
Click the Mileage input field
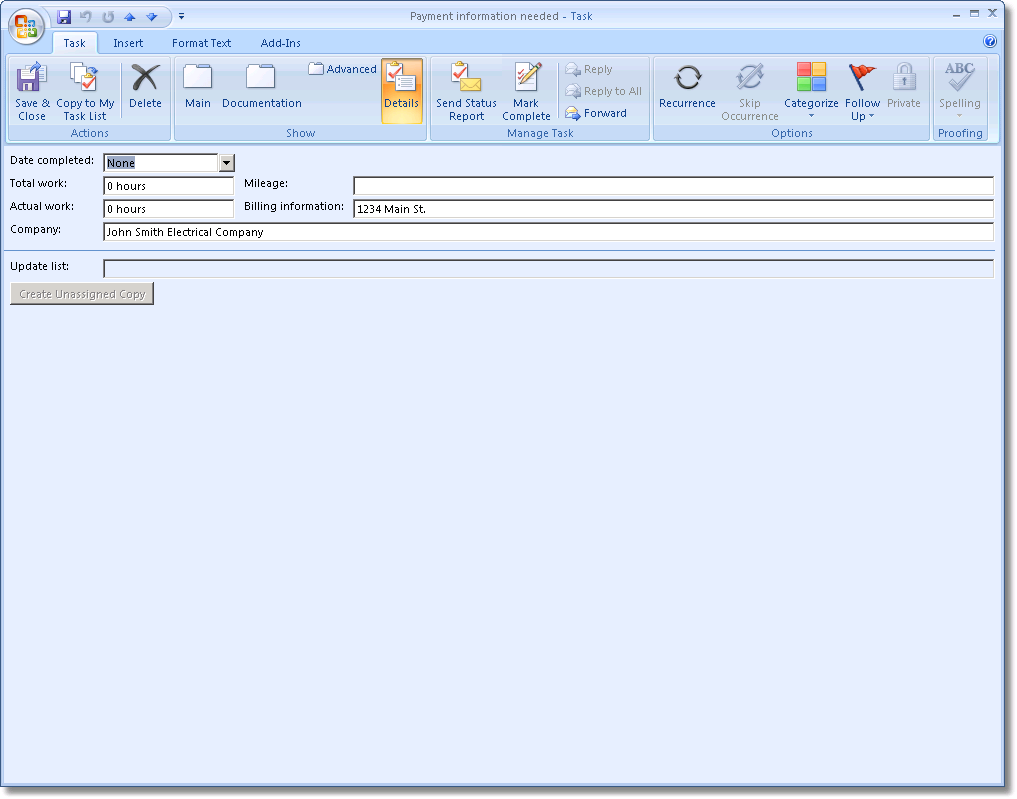coord(673,186)
